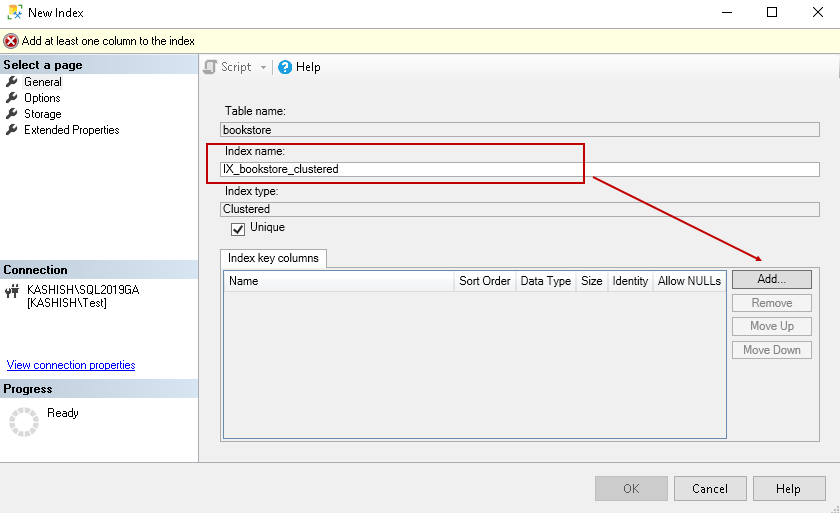This screenshot has width=840, height=513.
Task: Click the wrench icon beside Storage
Action: [12, 114]
